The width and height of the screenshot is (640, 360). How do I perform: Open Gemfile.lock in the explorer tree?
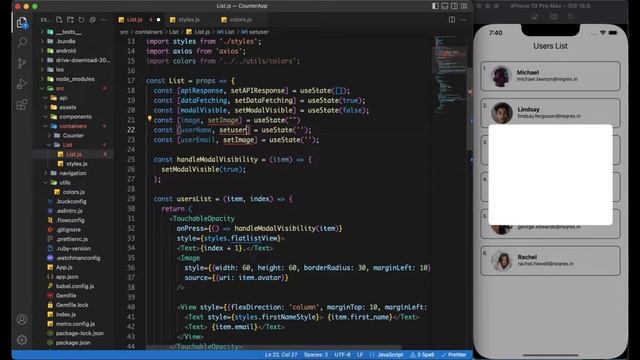(72, 305)
